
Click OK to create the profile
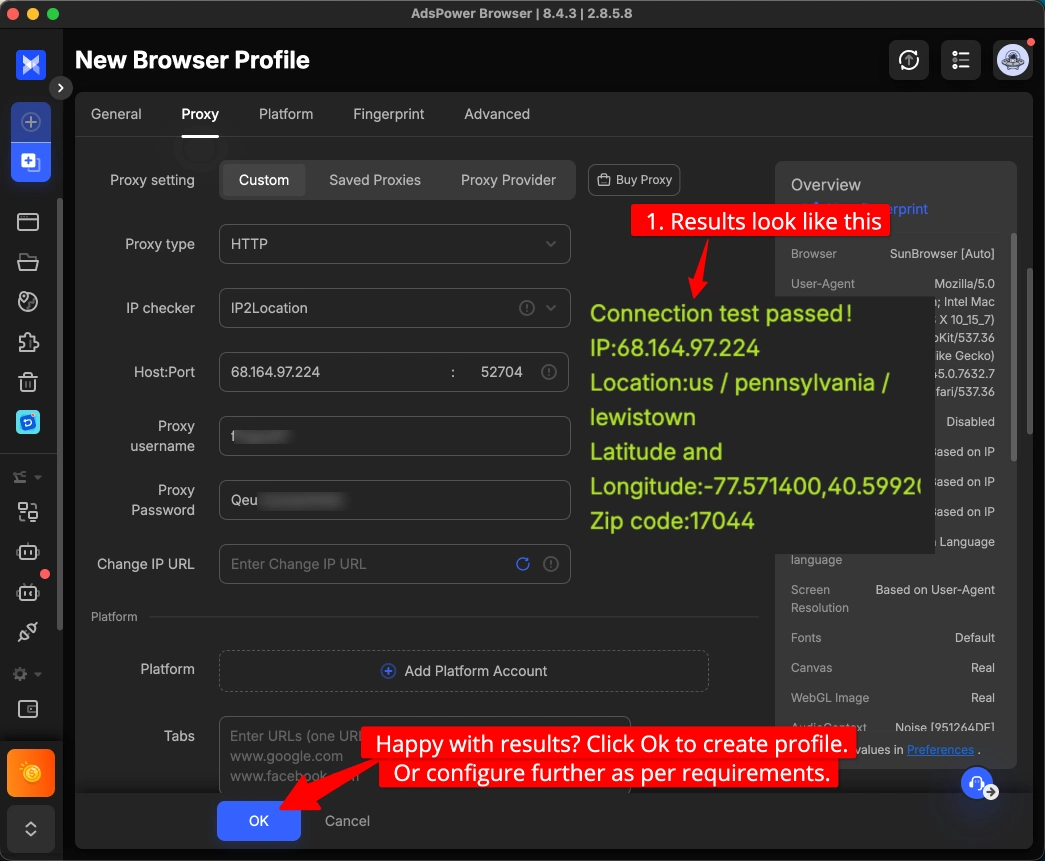point(259,821)
